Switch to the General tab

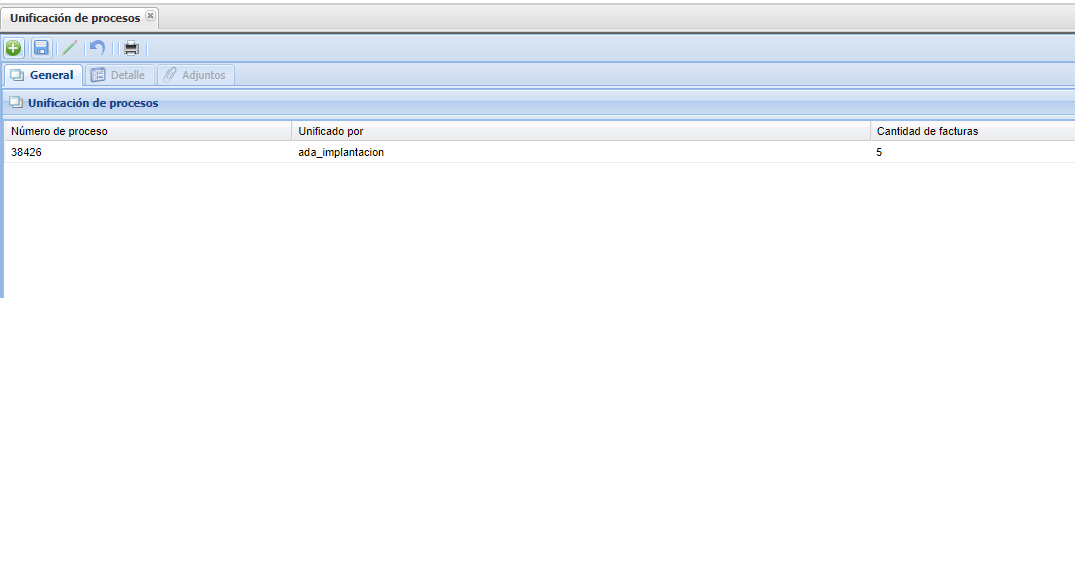tap(43, 75)
